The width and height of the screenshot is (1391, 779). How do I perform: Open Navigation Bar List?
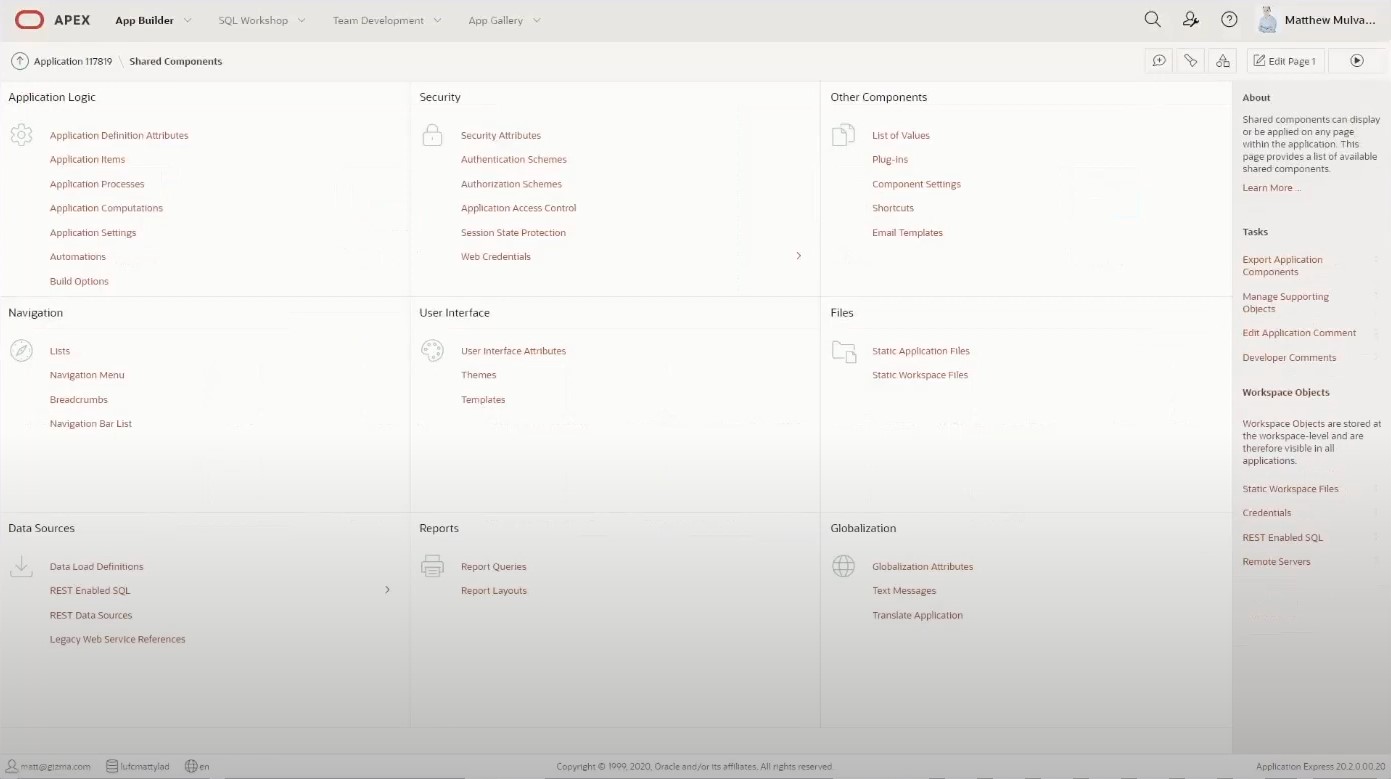coord(91,424)
